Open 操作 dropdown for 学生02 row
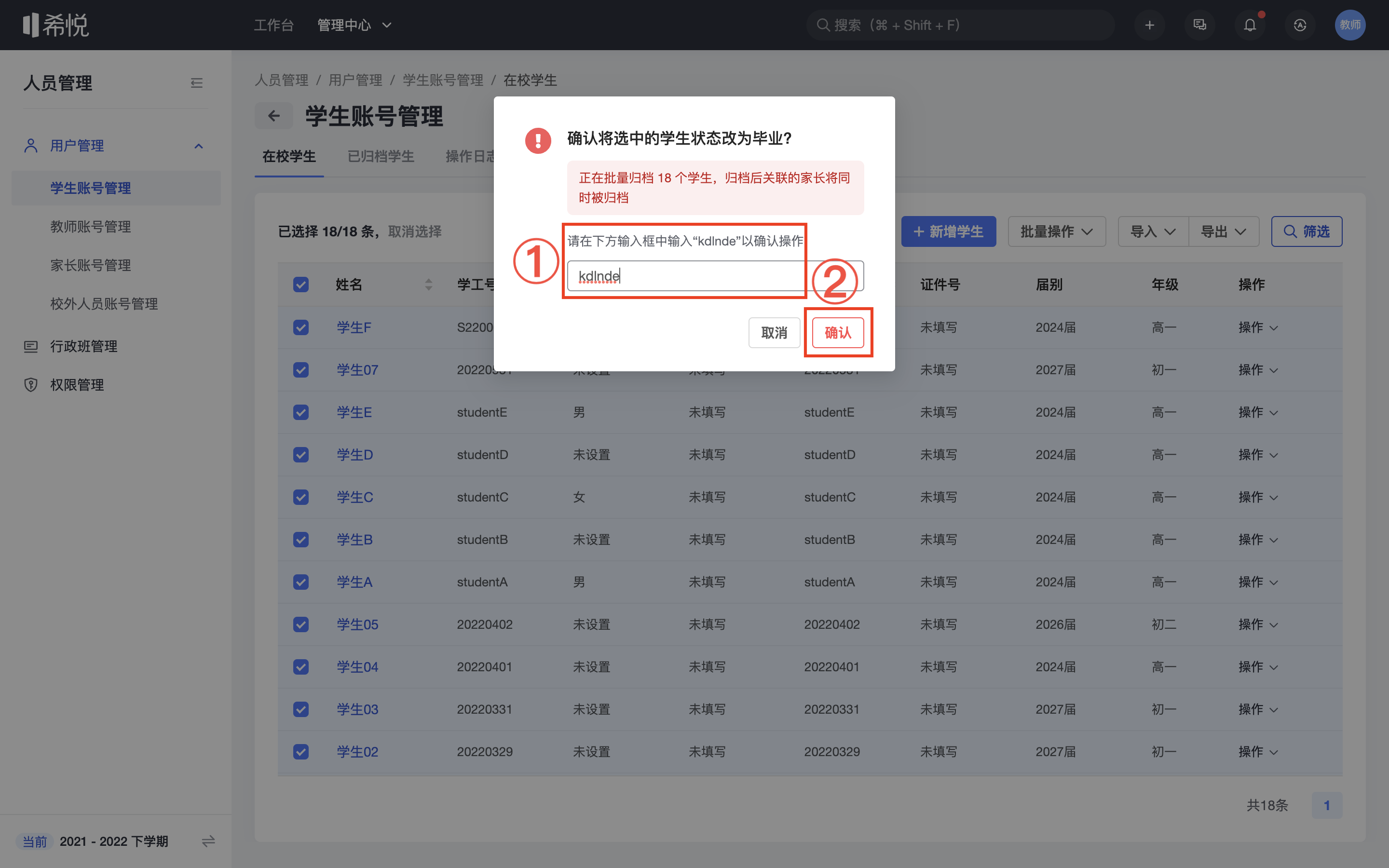Screen dimensions: 1389x868 [x=1258, y=751]
